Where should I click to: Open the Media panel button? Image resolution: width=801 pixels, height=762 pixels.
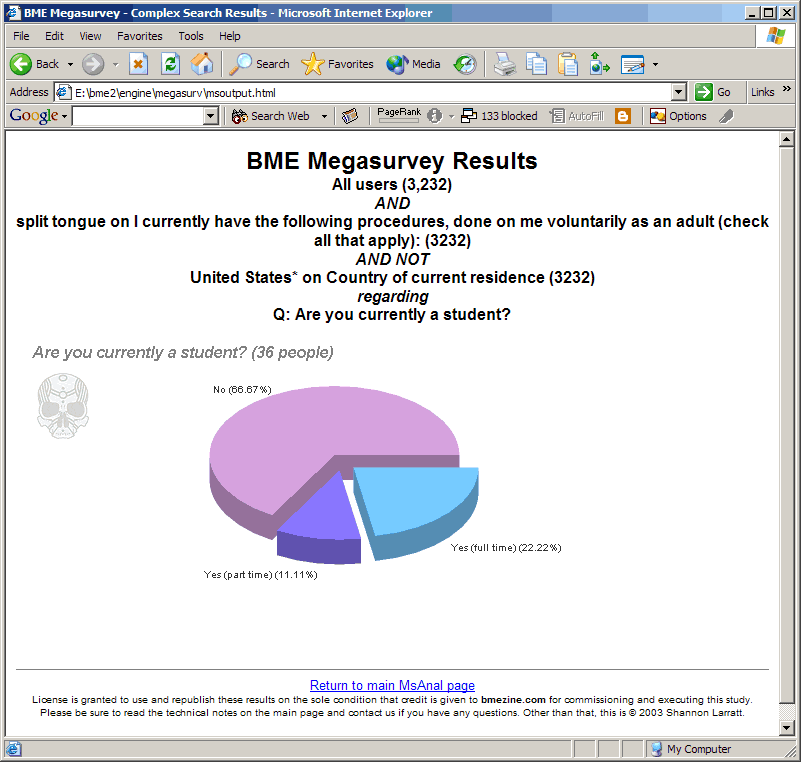(414, 64)
